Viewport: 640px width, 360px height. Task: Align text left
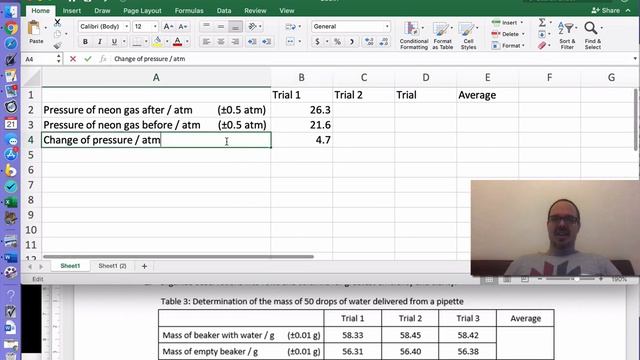coord(207,41)
